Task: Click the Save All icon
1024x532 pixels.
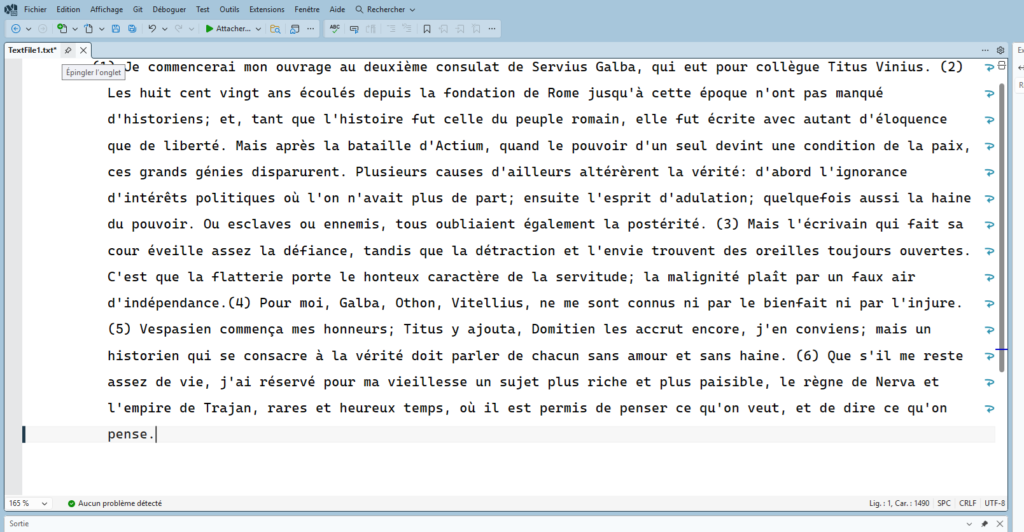Action: (x=132, y=29)
